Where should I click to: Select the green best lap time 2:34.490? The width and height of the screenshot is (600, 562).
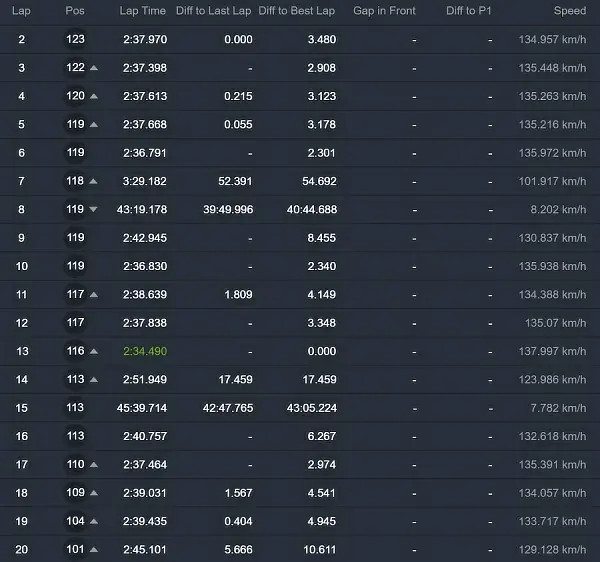[x=145, y=352]
